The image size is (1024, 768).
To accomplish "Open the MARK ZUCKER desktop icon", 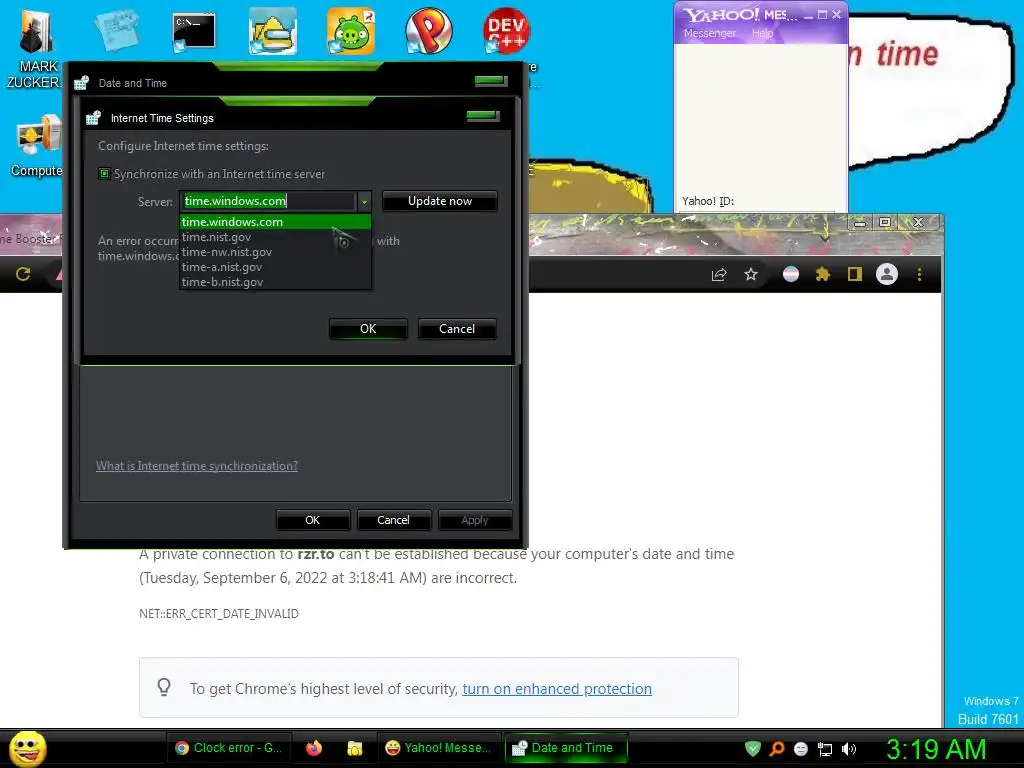I will (x=36, y=47).
